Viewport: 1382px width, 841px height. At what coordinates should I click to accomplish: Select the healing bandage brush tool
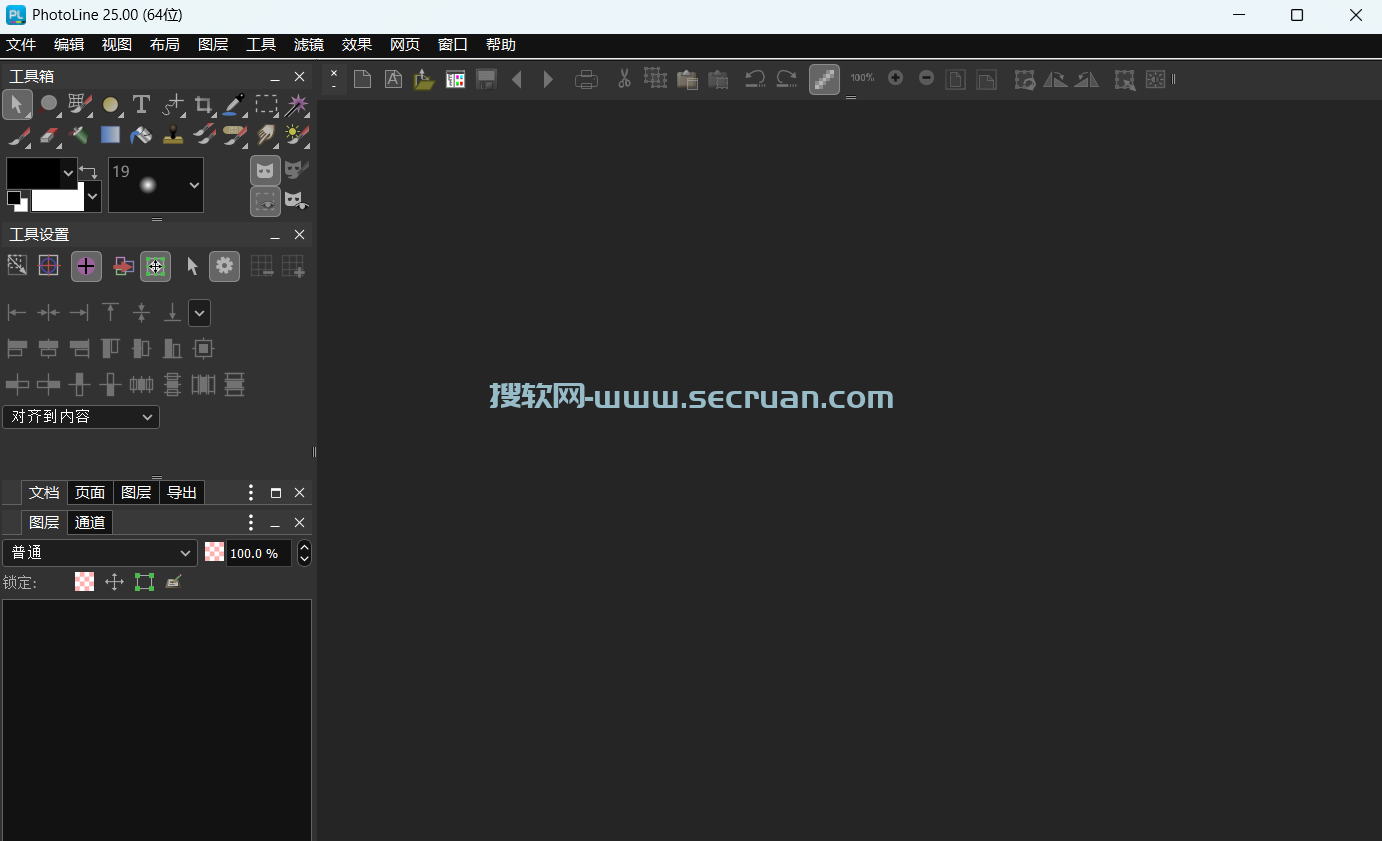pos(235,135)
